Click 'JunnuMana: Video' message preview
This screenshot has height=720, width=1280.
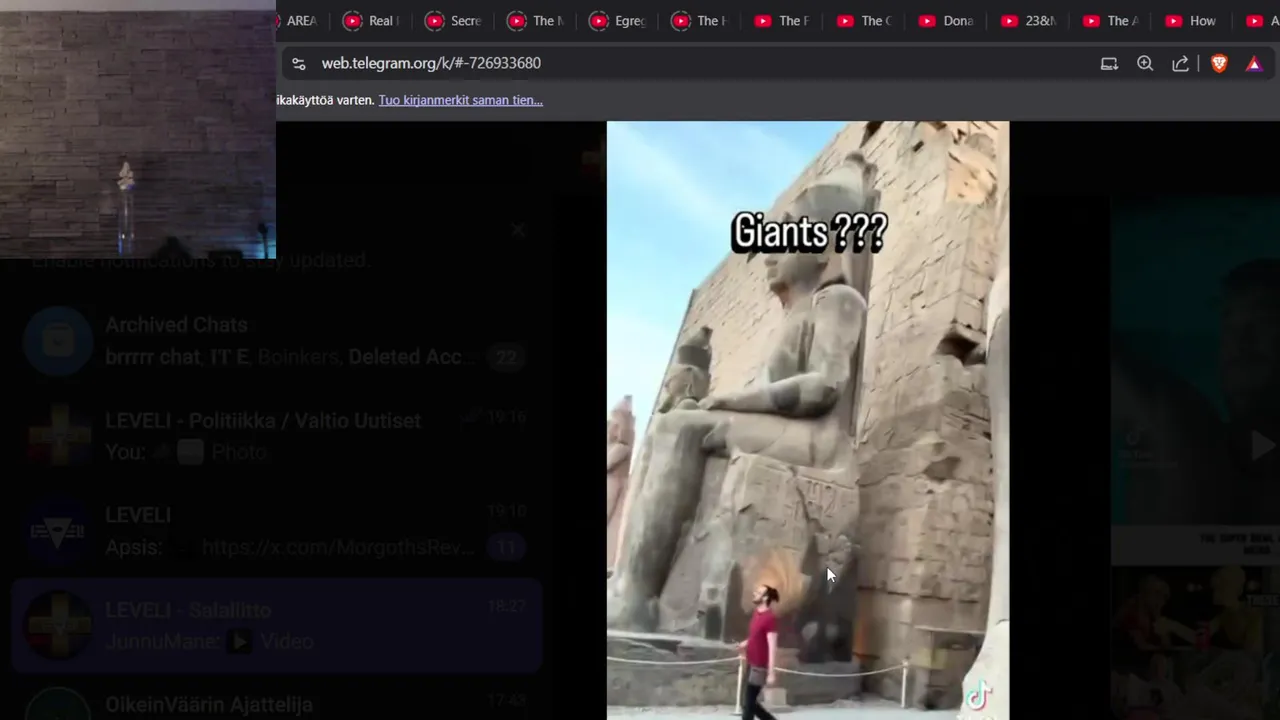pyautogui.click(x=209, y=642)
